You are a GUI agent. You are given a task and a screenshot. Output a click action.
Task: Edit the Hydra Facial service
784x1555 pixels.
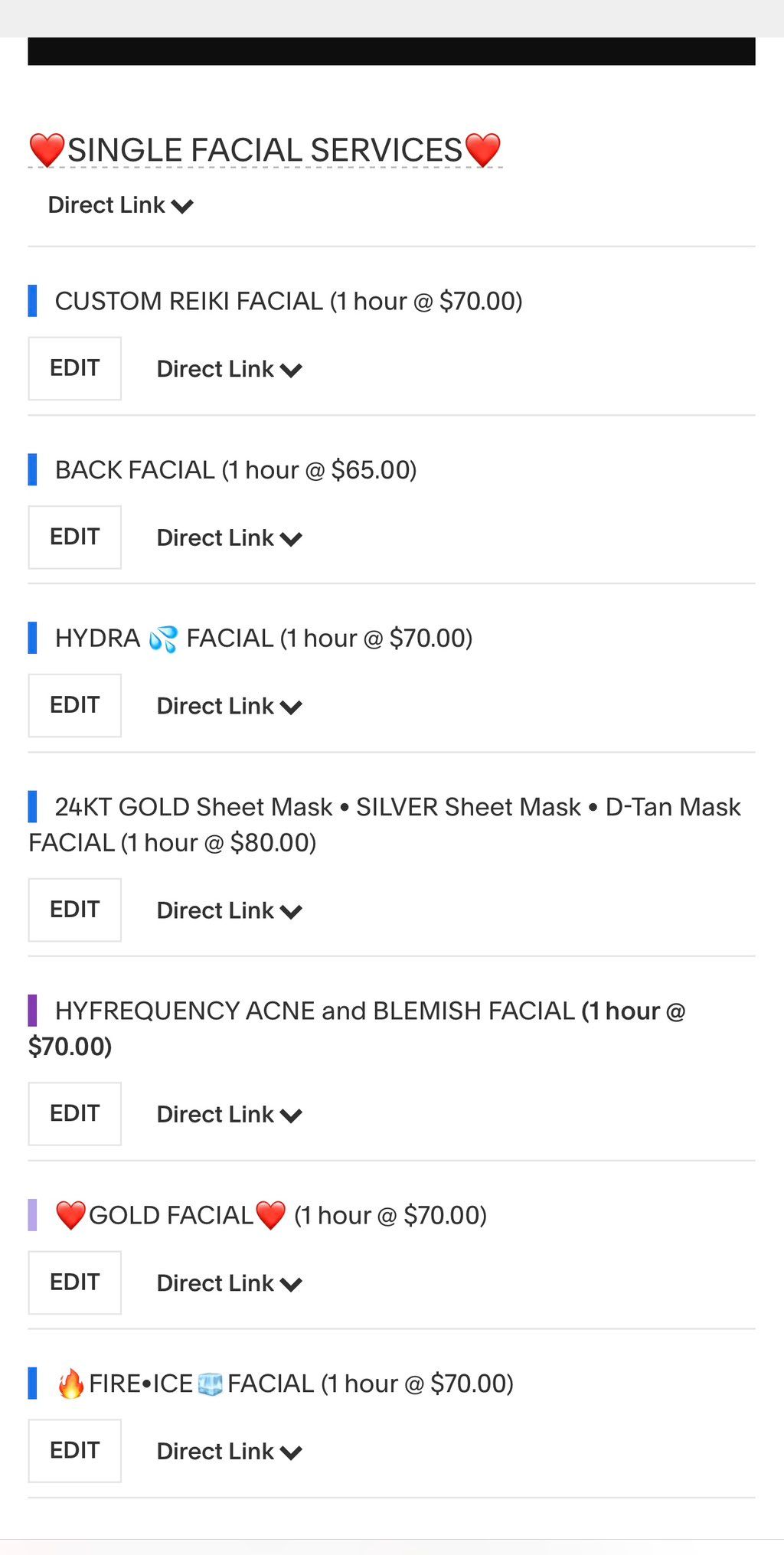[74, 705]
